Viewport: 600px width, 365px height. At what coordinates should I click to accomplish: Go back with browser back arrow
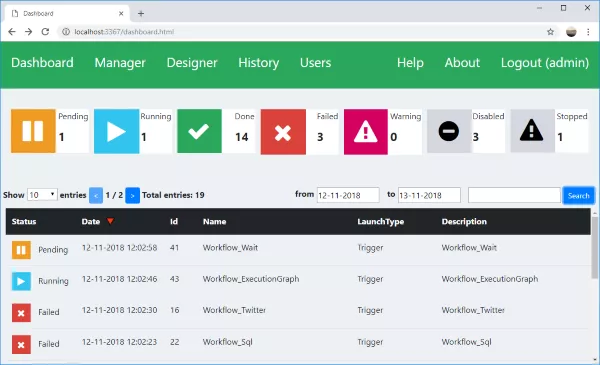tap(12, 32)
